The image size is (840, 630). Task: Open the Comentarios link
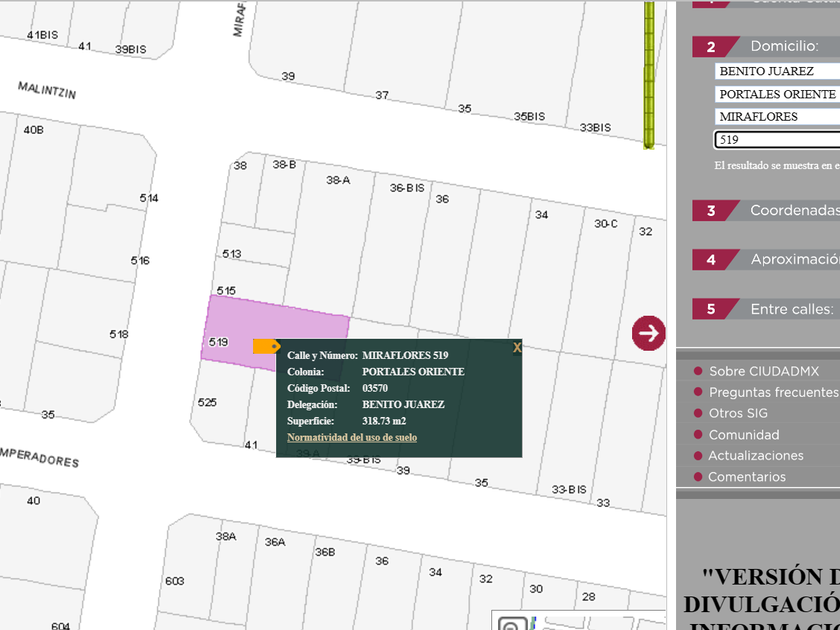click(x=747, y=477)
